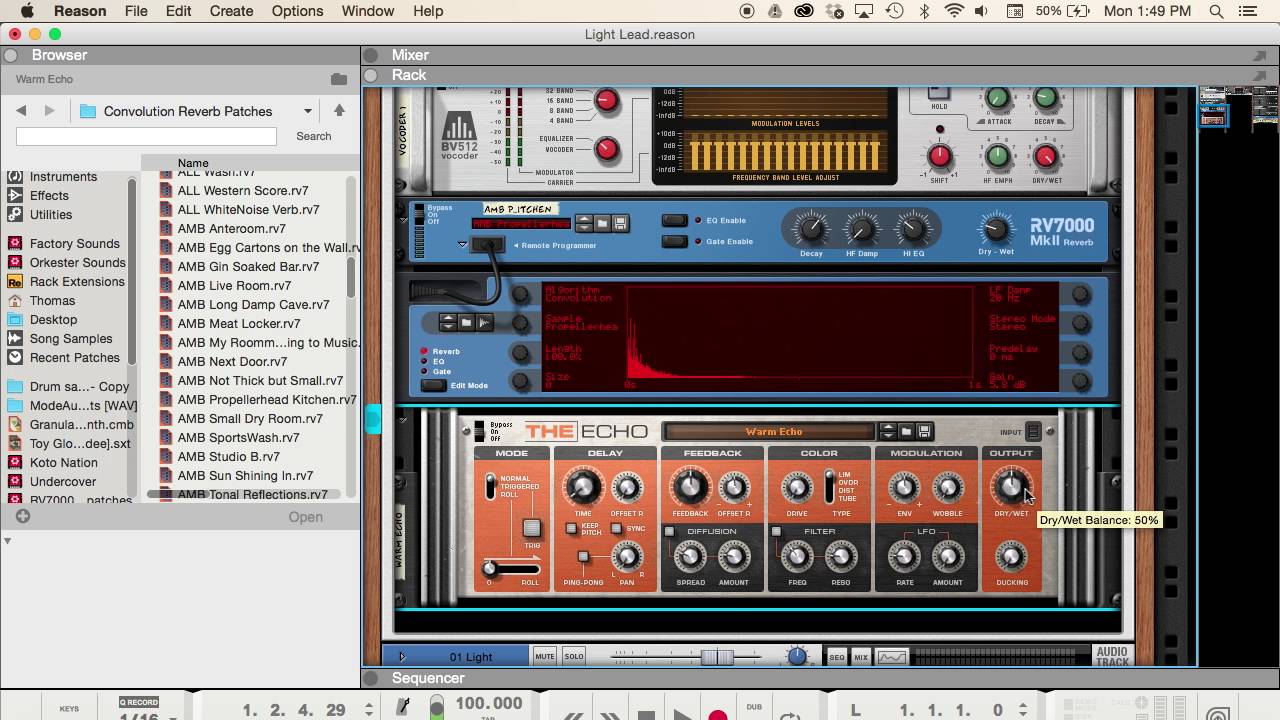The height and width of the screenshot is (720, 1280).
Task: Open the File menu
Action: [136, 11]
